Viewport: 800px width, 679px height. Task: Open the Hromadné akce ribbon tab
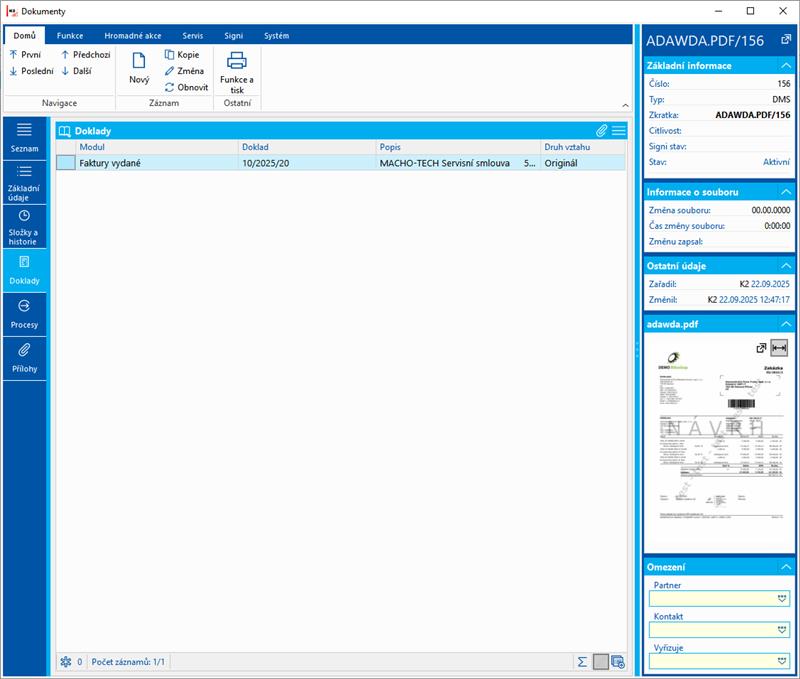click(133, 35)
